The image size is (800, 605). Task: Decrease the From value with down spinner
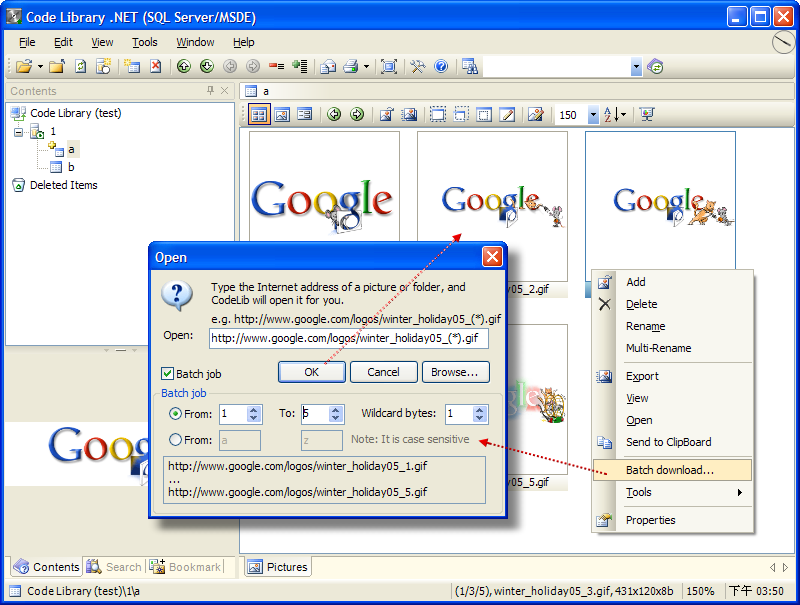[254, 418]
